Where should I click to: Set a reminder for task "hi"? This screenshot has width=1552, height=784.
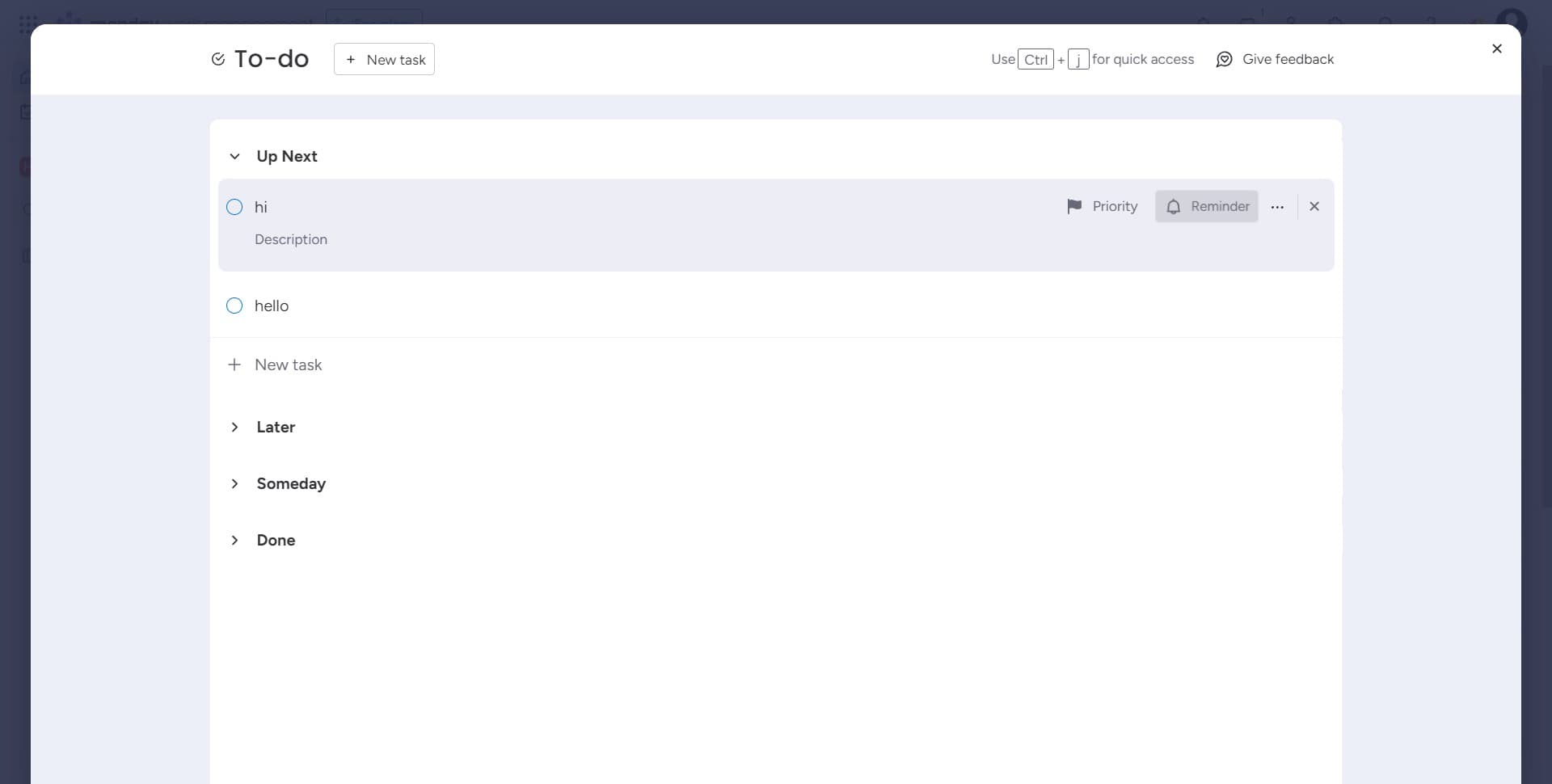pyautogui.click(x=1207, y=206)
